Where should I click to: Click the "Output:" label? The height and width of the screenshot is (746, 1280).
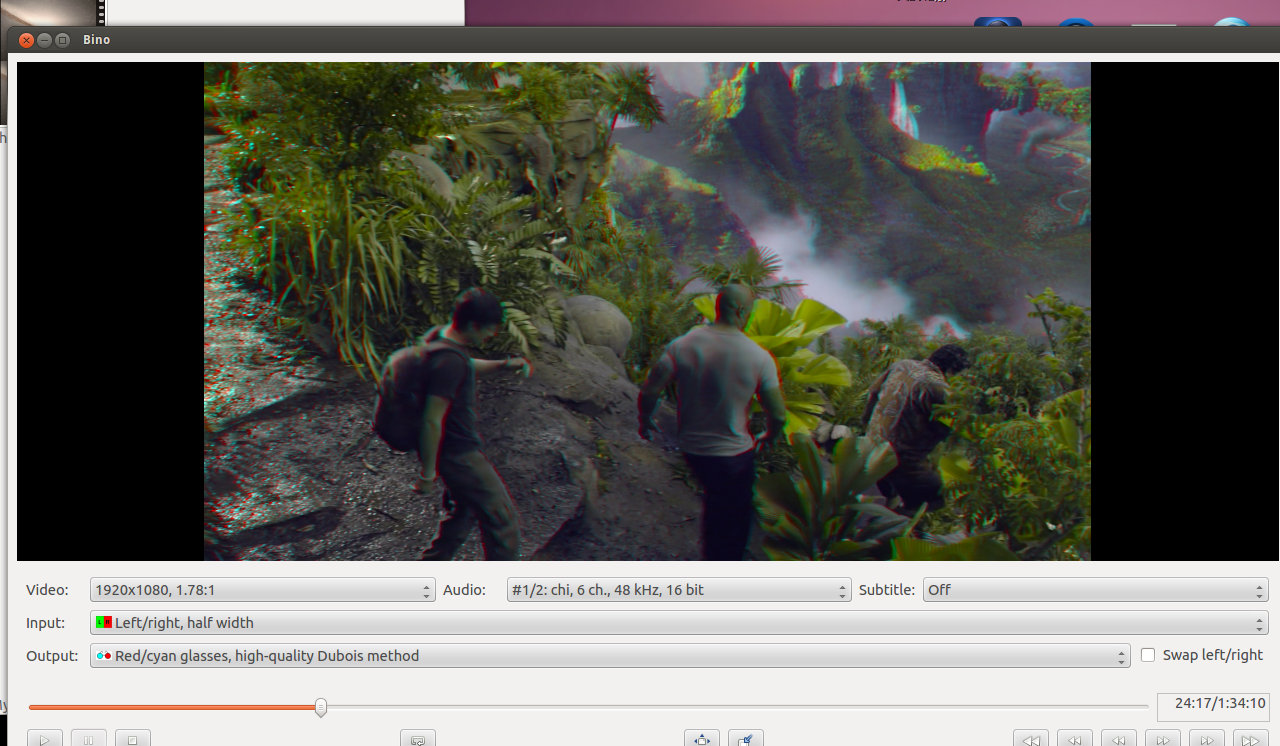(x=52, y=656)
